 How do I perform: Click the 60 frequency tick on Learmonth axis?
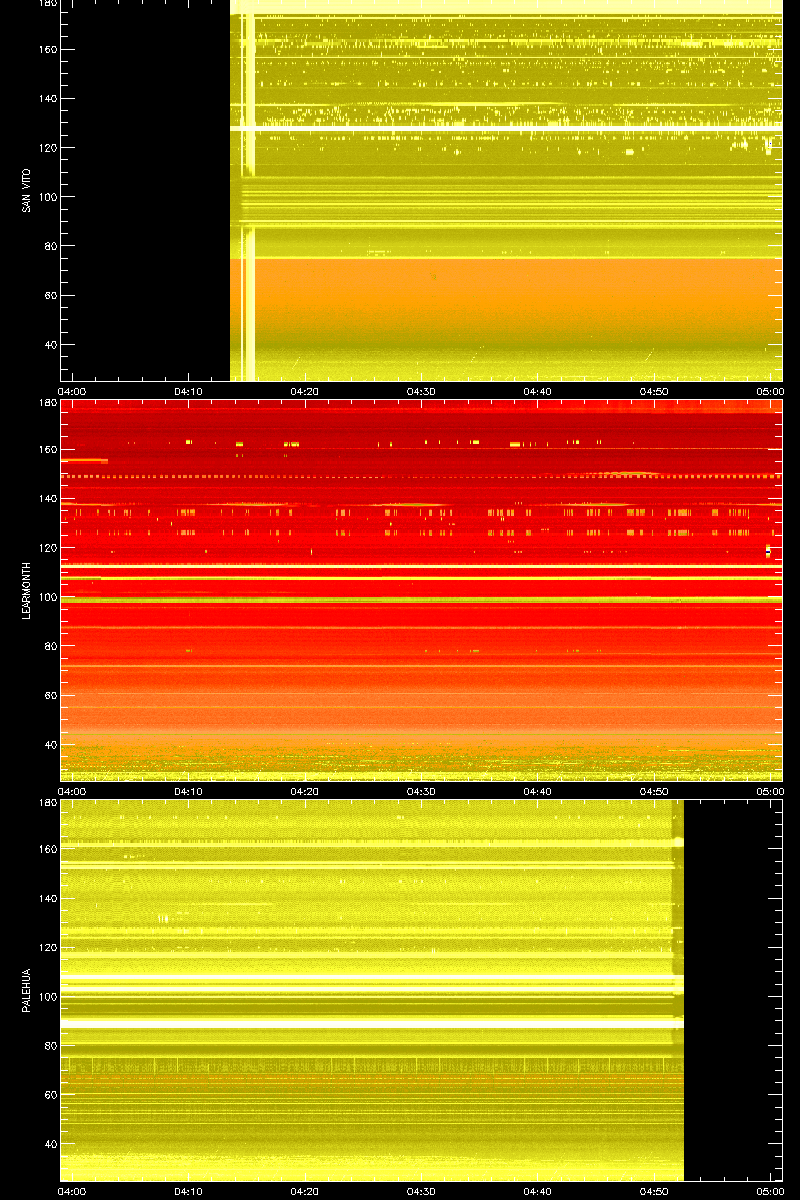click(50, 695)
